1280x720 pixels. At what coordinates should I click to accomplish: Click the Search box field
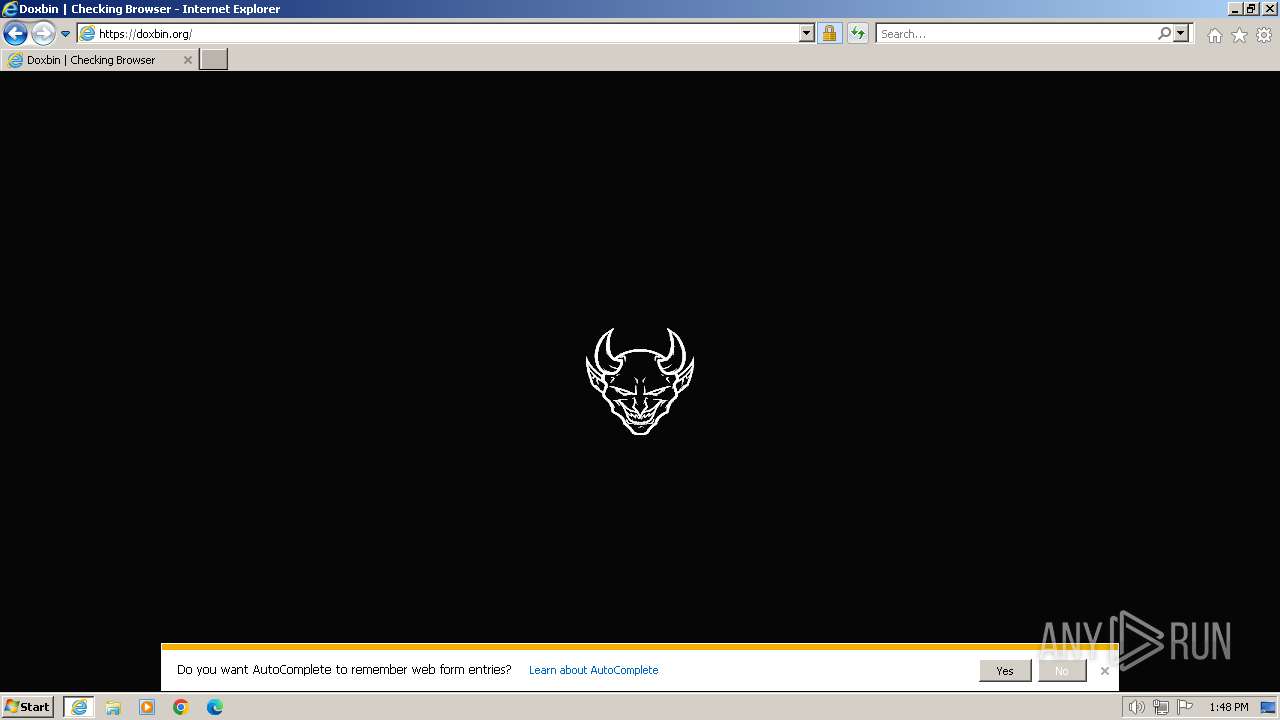pyautogui.click(x=1015, y=33)
